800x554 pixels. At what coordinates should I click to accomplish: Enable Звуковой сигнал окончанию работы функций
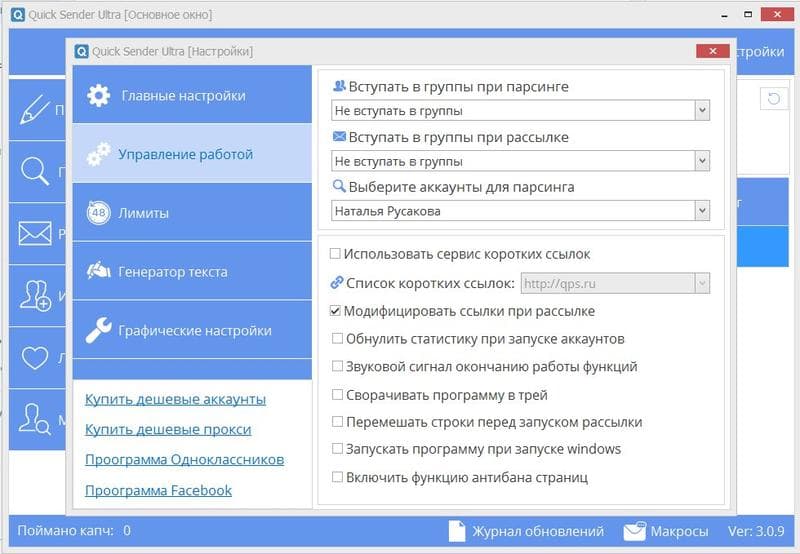pos(337,366)
